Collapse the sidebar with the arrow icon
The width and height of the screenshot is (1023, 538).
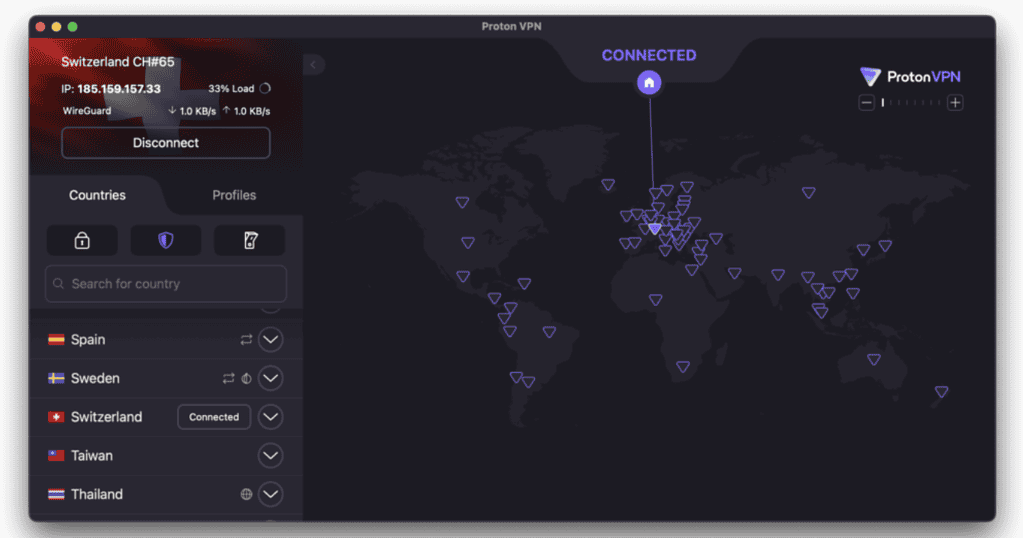point(313,65)
